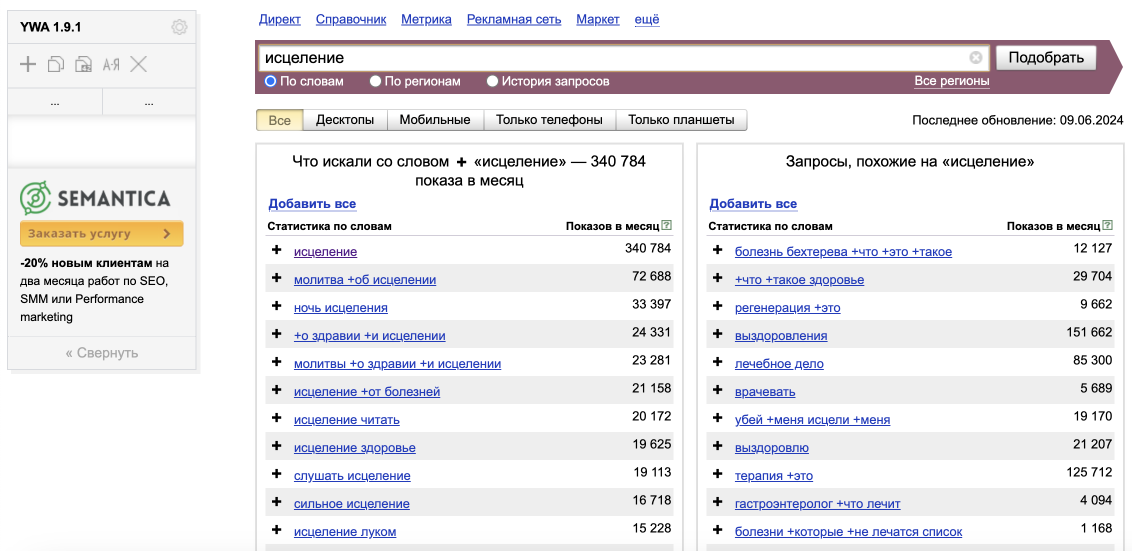Viewport: 1132px width, 551px height.
Task: Open '+о здравии +и исцелении' link
Action: coord(370,336)
